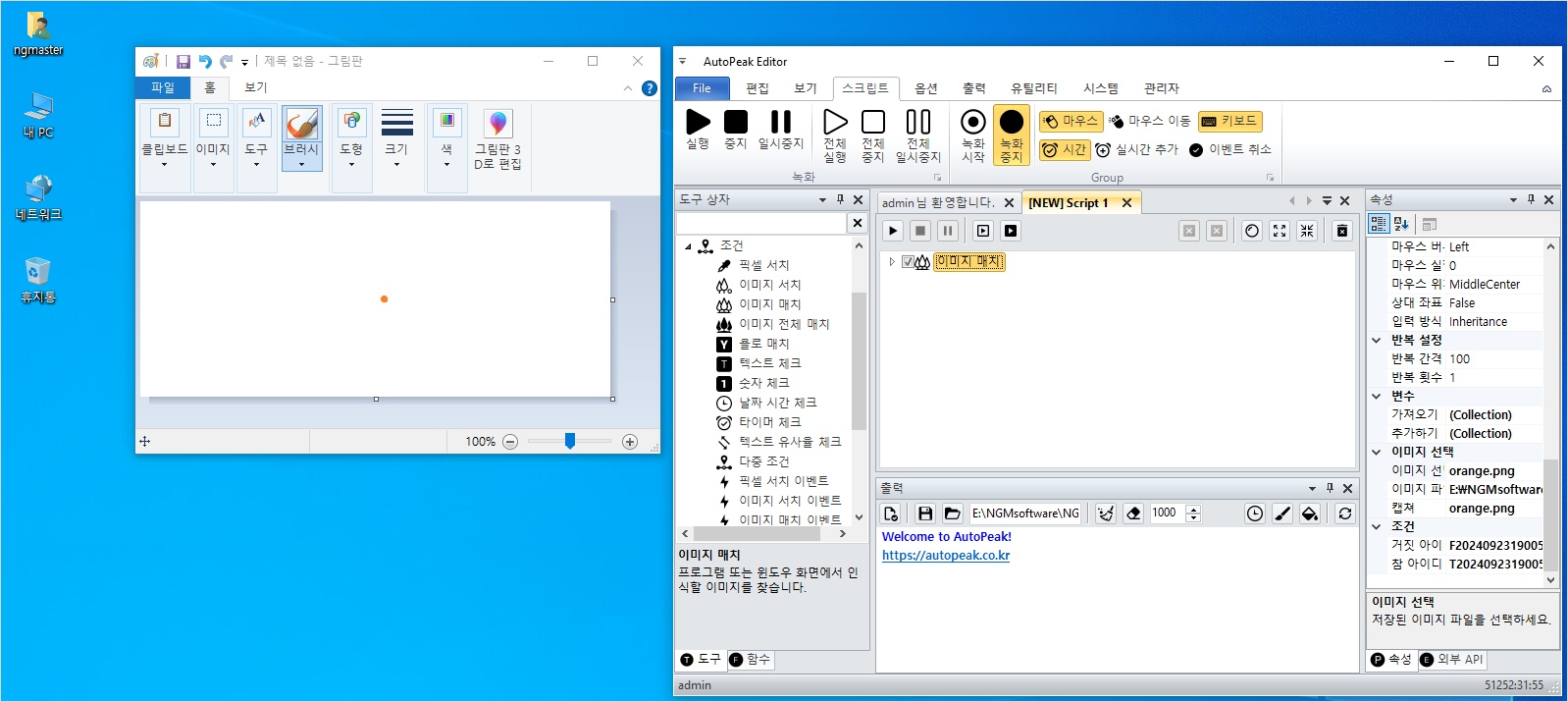This screenshot has width=1568, height=702.
Task: Click Paint zoom-out minus button
Action: coord(510,442)
